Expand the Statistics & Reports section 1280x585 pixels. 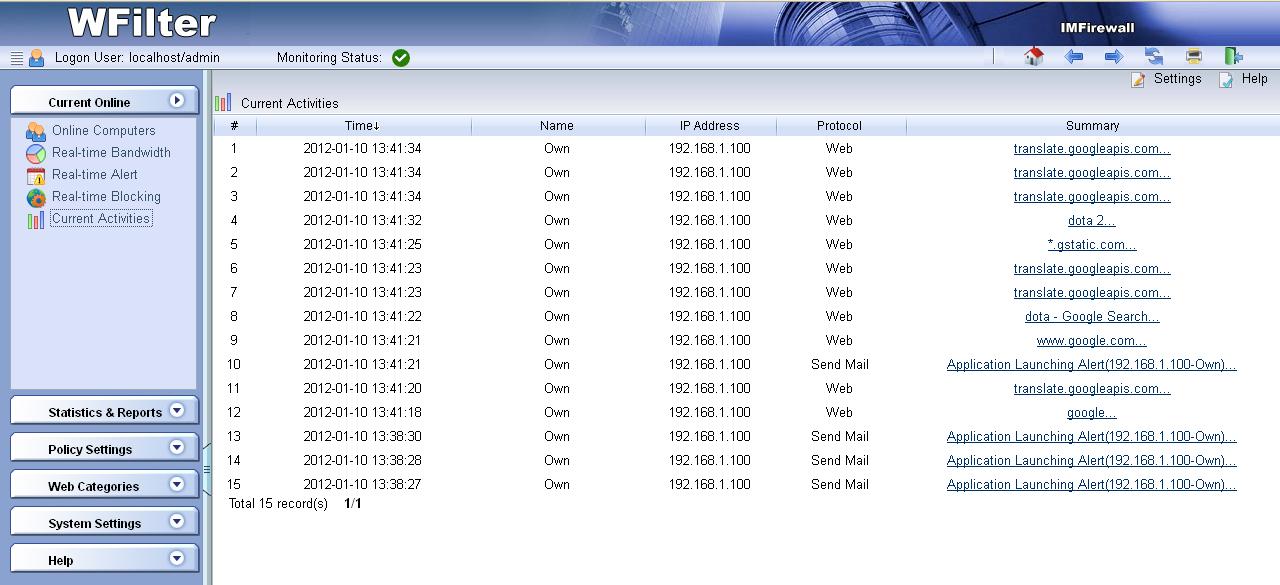[104, 412]
